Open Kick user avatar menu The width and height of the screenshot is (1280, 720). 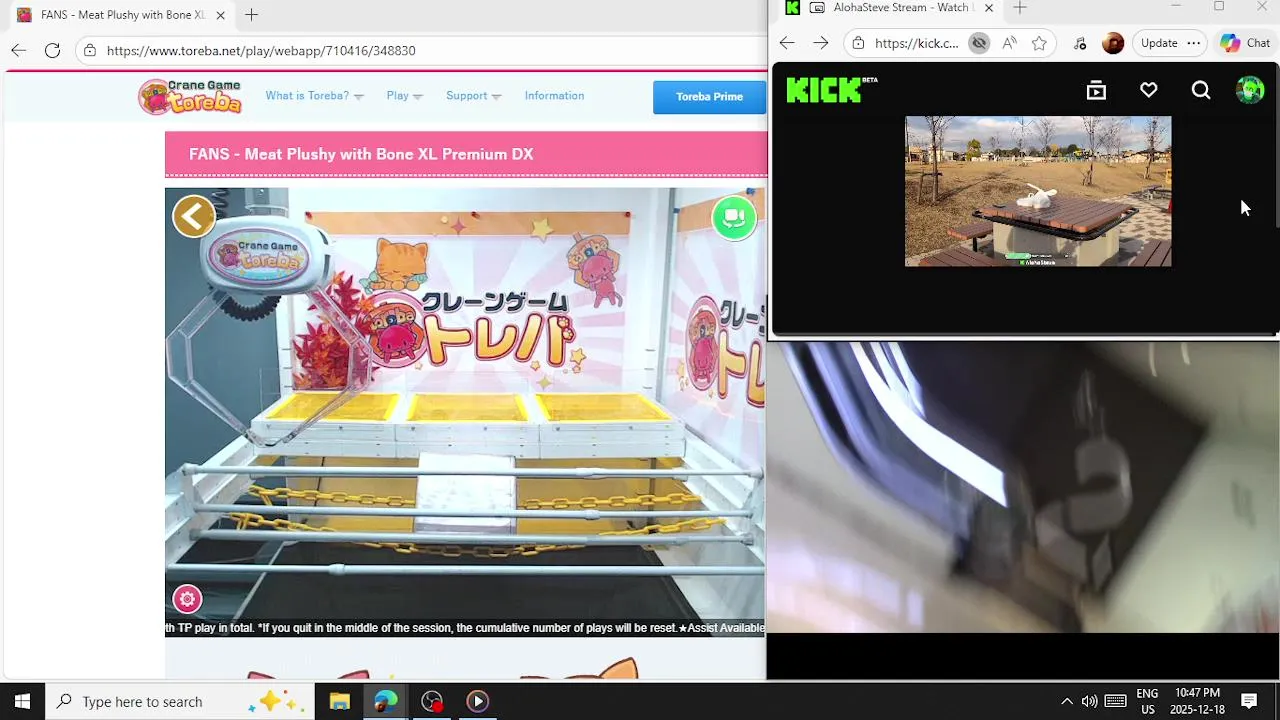point(1250,90)
